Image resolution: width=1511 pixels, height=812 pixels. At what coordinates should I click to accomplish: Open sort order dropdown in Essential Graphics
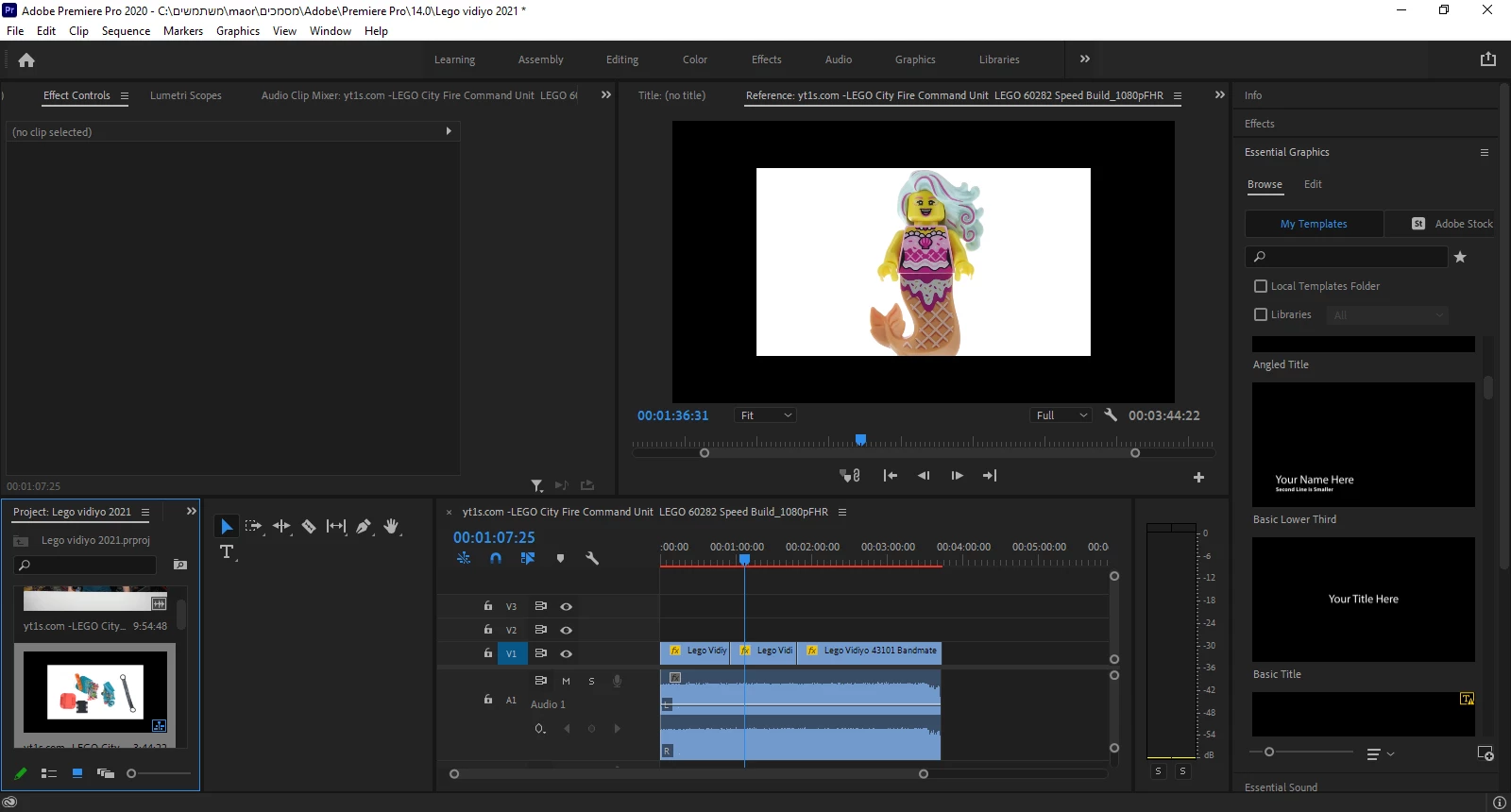[1381, 753]
